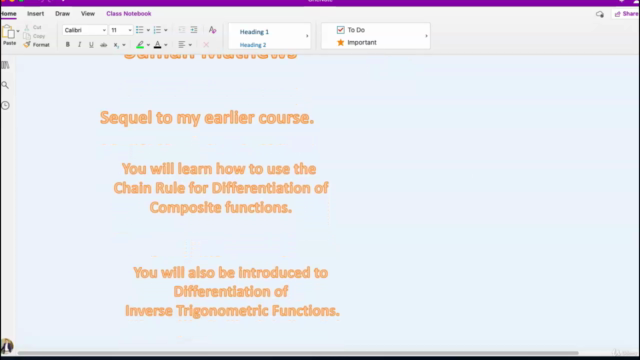Click 'Sequel to my earlier course.' text
640x360 pixels.
(x=207, y=118)
